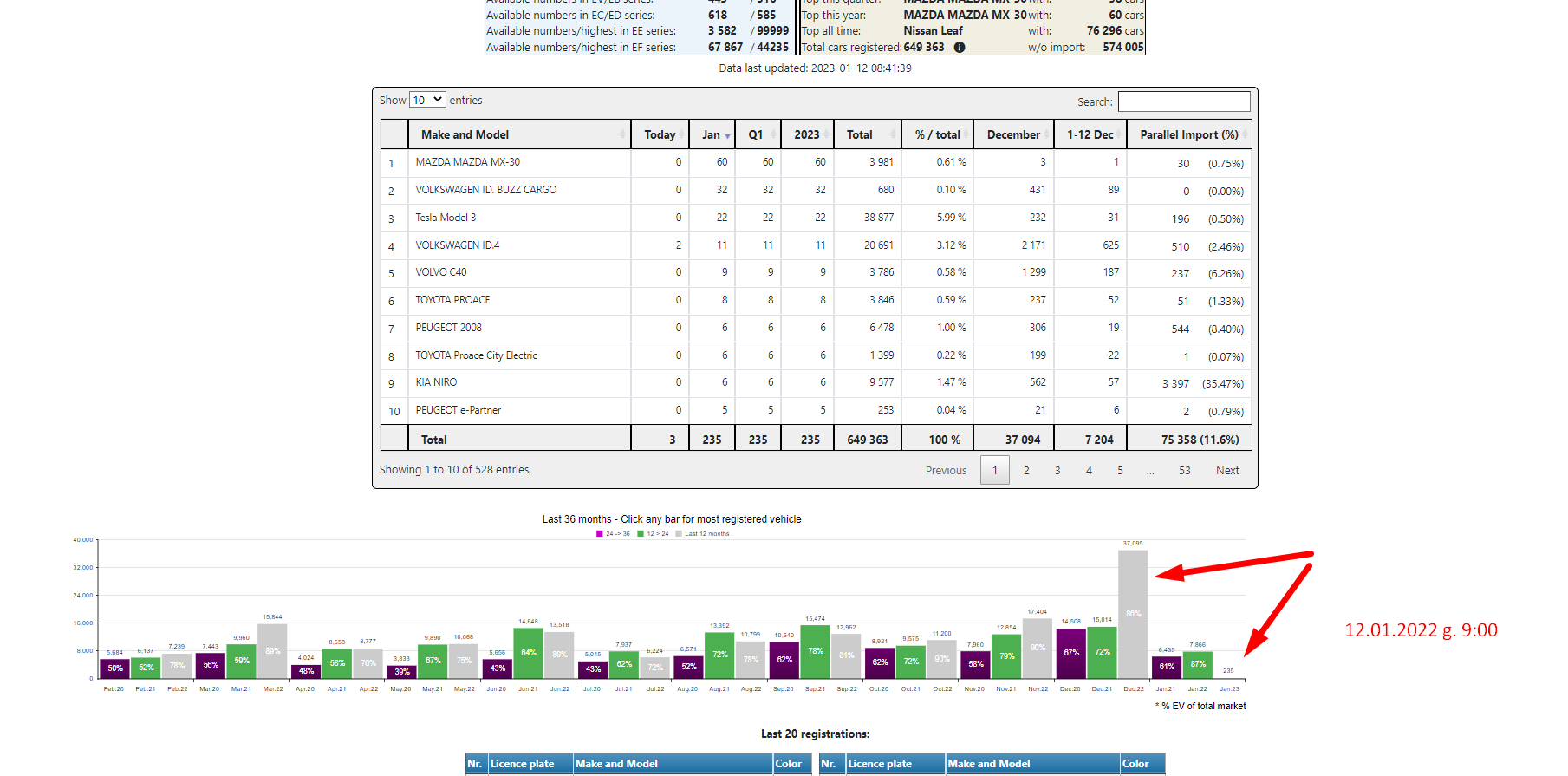Click 'VOLKSWAGEN ID. BUZZ CARGO' row name
This screenshot has height=776, width=1568.
[x=485, y=190]
